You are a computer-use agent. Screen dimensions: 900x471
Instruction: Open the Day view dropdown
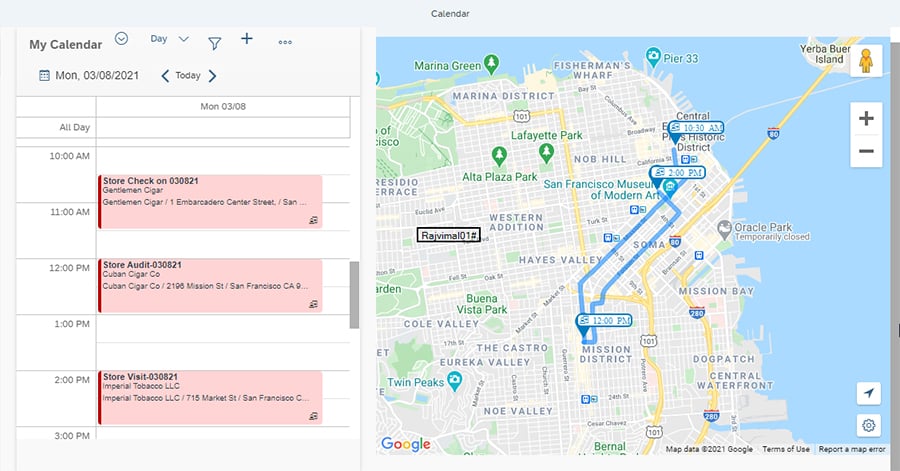tap(169, 39)
